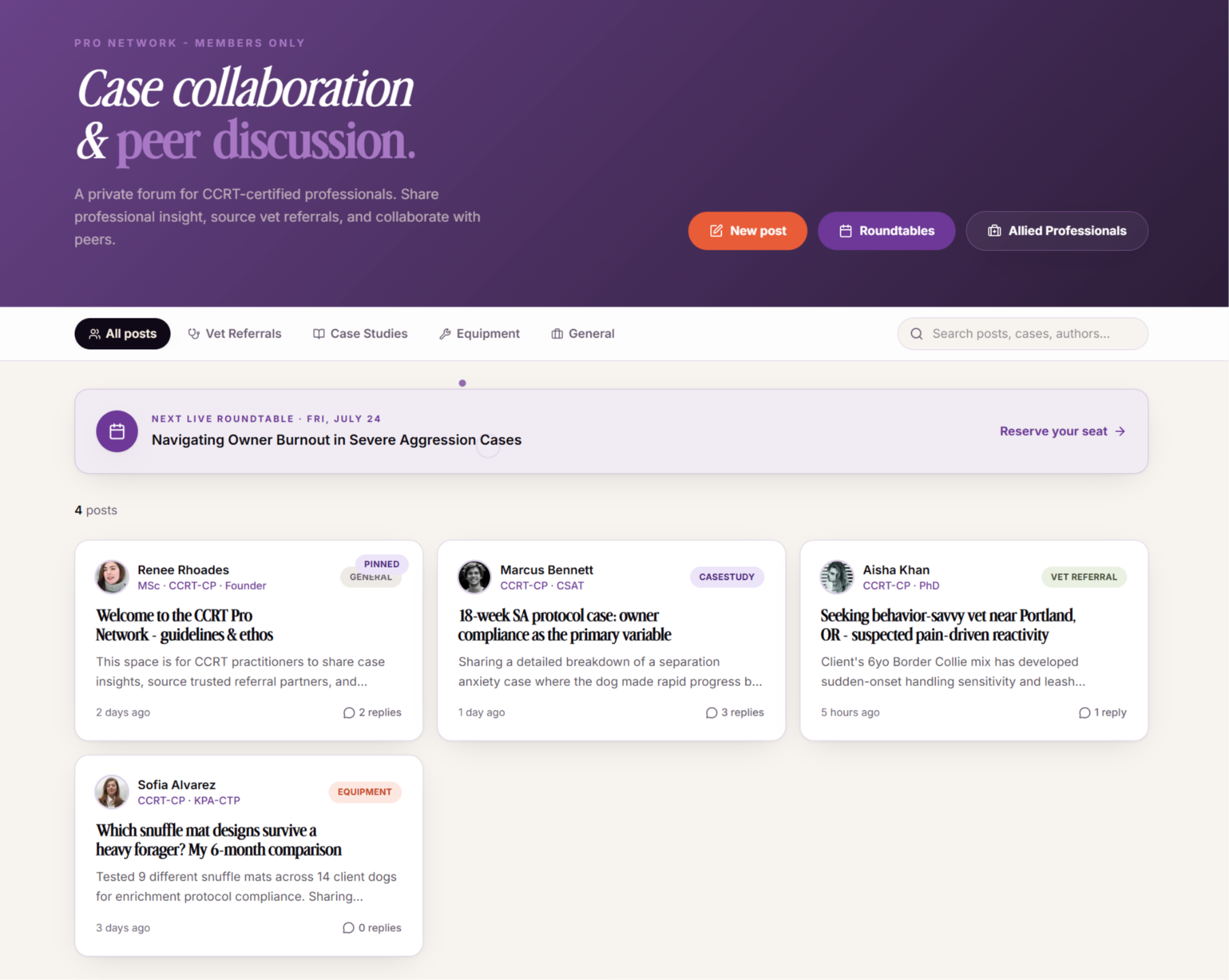
Task: Click the round calendar icon in roundtable banner
Action: point(117,431)
